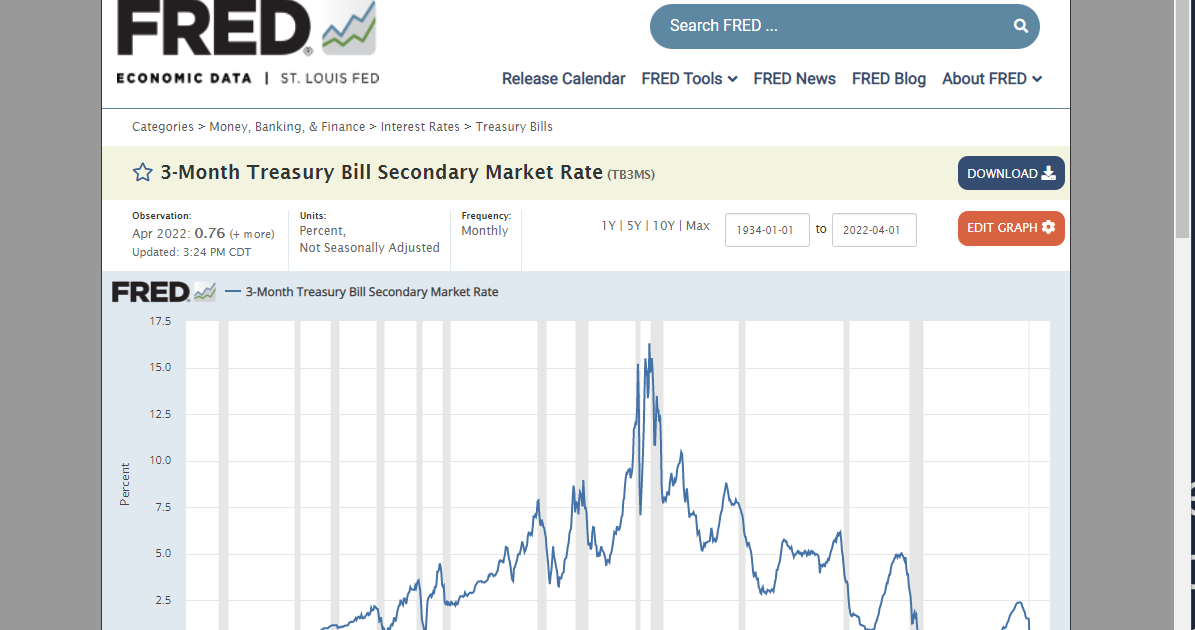
Task: Go to Categories breadcrumb
Action: [x=162, y=126]
